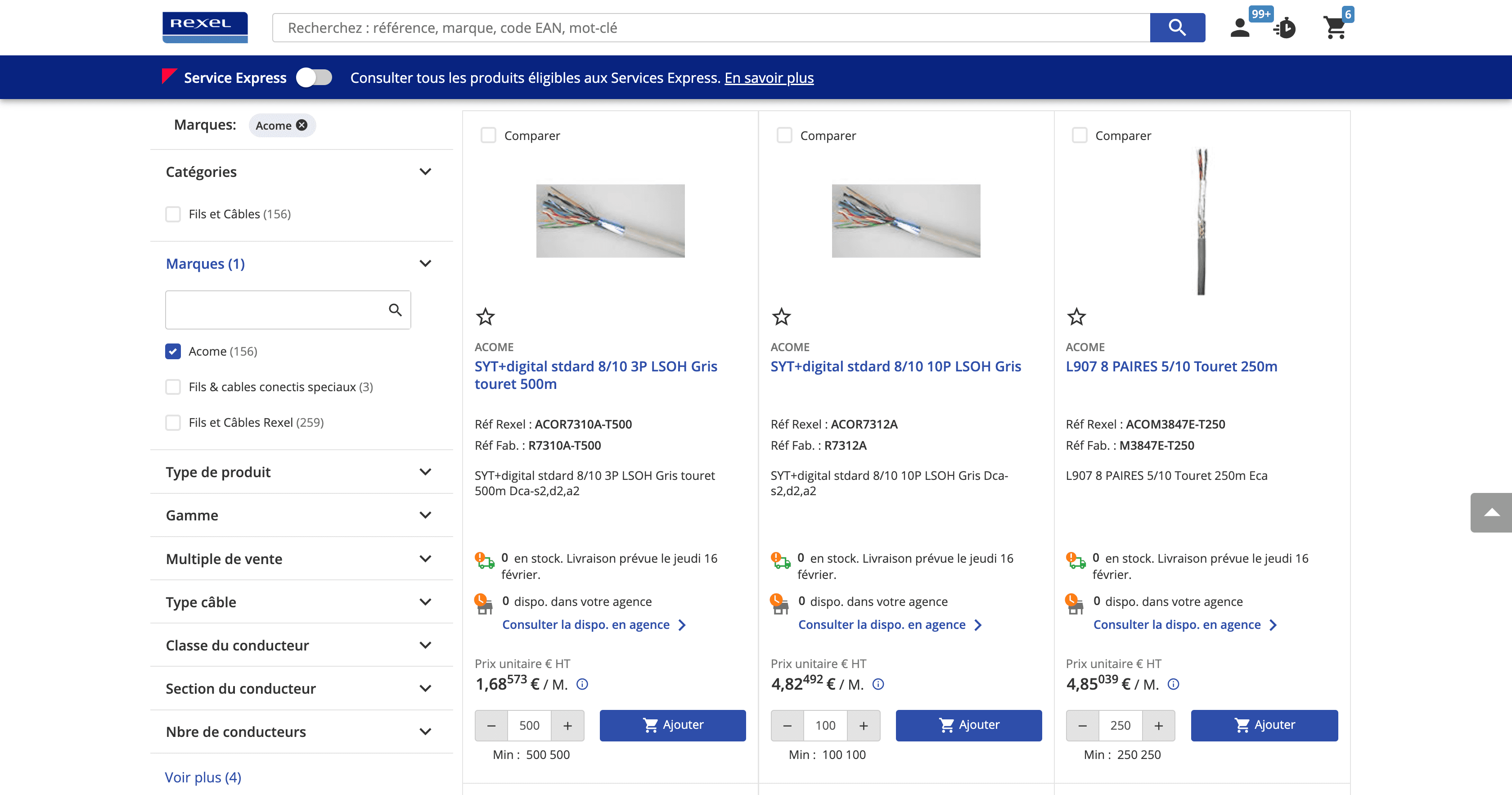Viewport: 1512px width, 795px height.
Task: Remove the Acome brand filter chip
Action: pyautogui.click(x=301, y=125)
